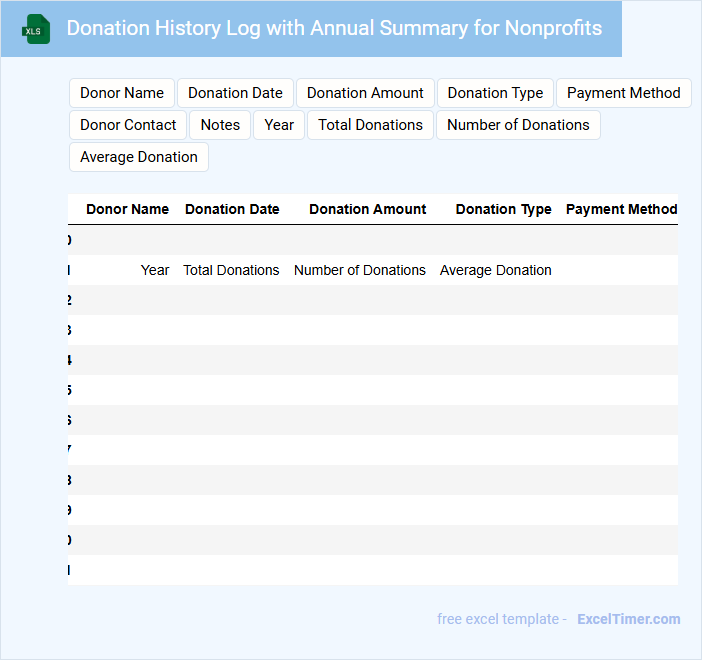Click the Donation Date column header
Image resolution: width=702 pixels, height=660 pixels.
[232, 209]
